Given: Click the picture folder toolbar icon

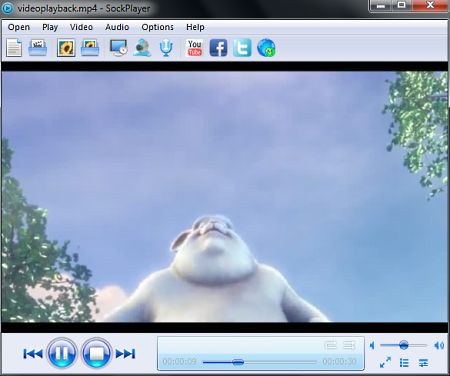Looking at the screenshot, I should click(x=90, y=48).
